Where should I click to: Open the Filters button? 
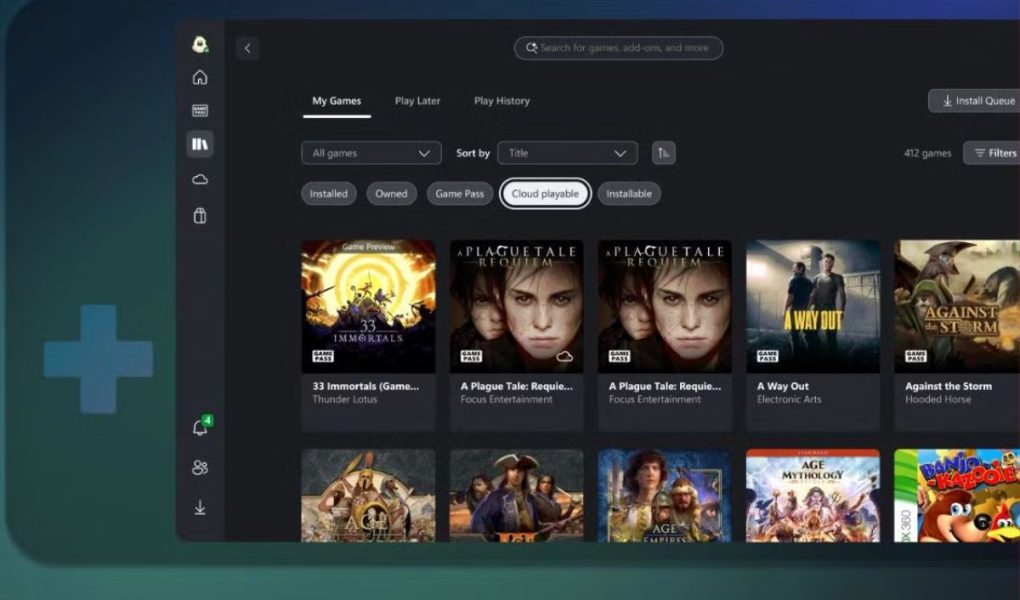click(993, 153)
